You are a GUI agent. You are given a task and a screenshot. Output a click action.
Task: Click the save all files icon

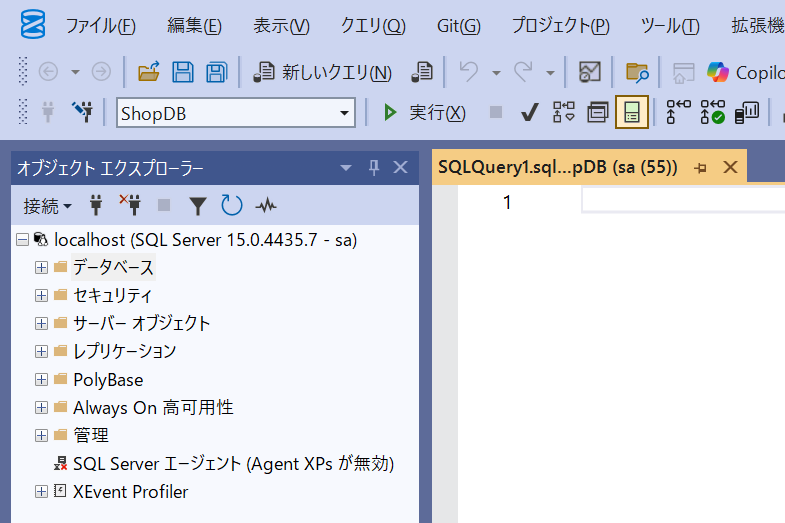(x=217, y=72)
